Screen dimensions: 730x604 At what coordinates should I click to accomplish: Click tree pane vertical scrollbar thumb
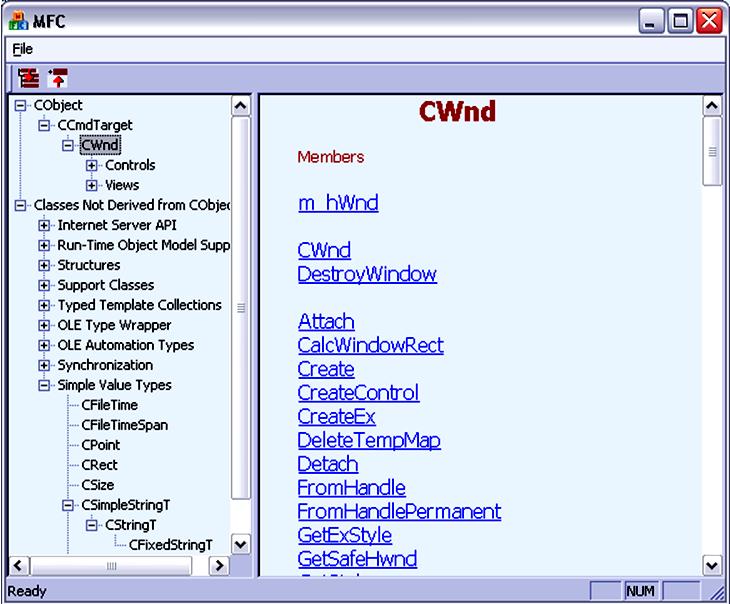[241, 308]
